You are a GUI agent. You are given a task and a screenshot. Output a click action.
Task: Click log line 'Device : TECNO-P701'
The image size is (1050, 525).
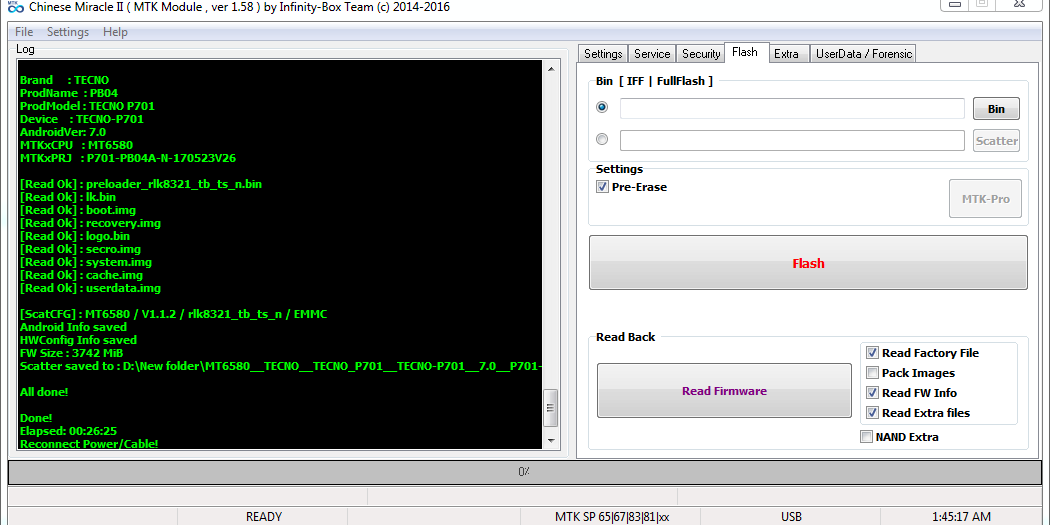tap(82, 119)
